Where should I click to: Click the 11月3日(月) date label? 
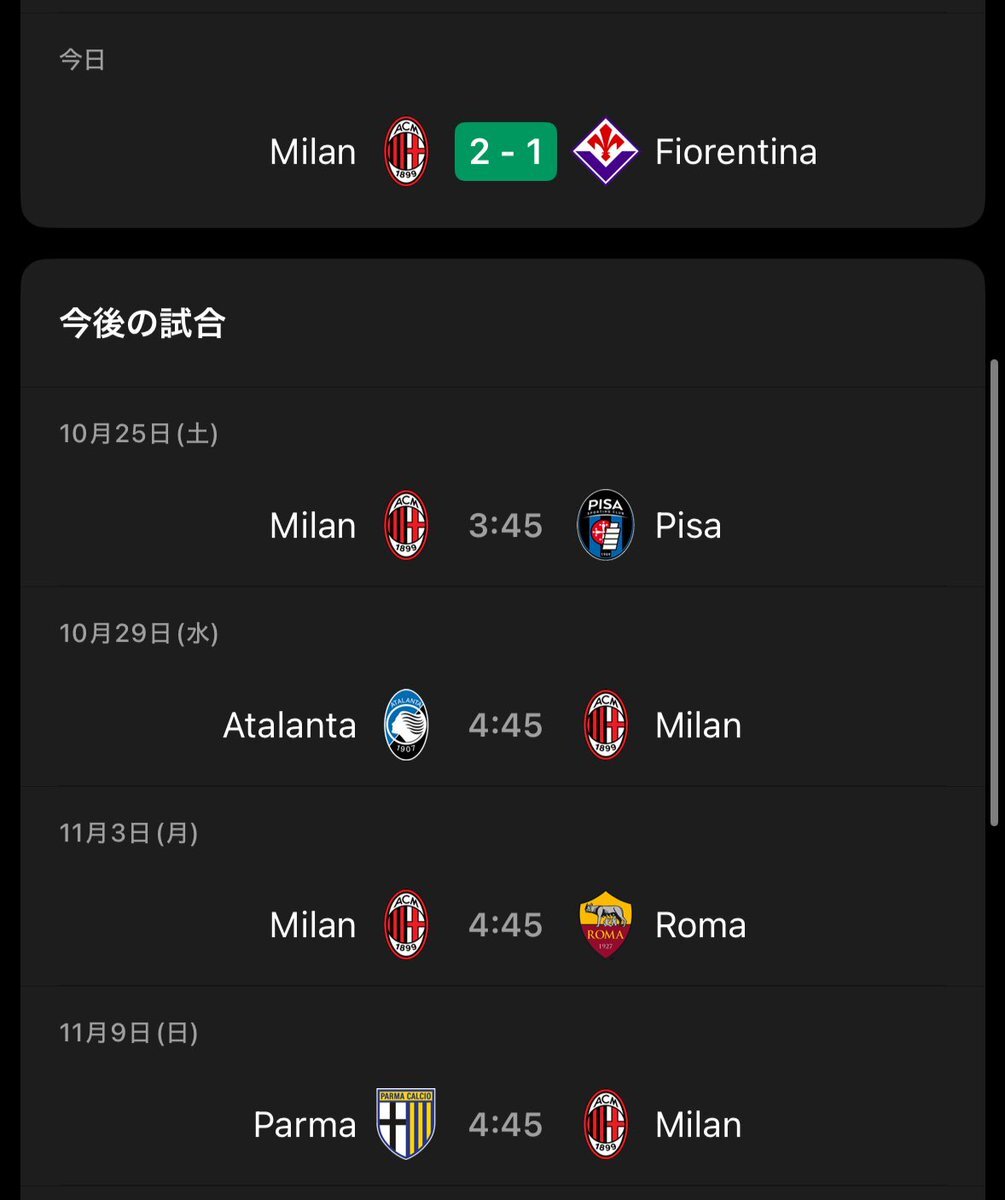pos(129,833)
